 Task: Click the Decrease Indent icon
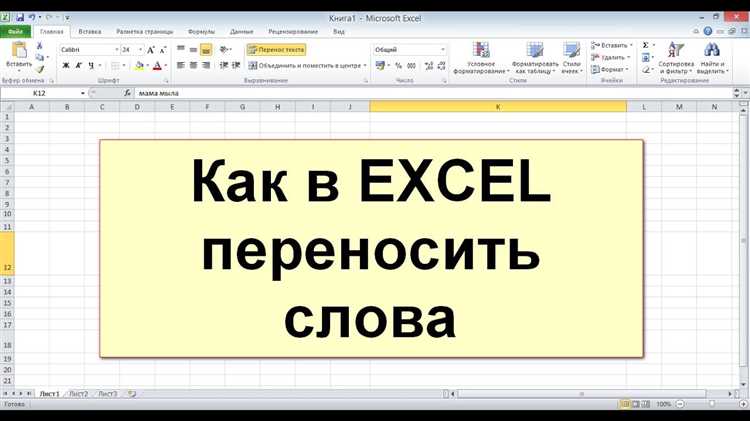pos(223,65)
